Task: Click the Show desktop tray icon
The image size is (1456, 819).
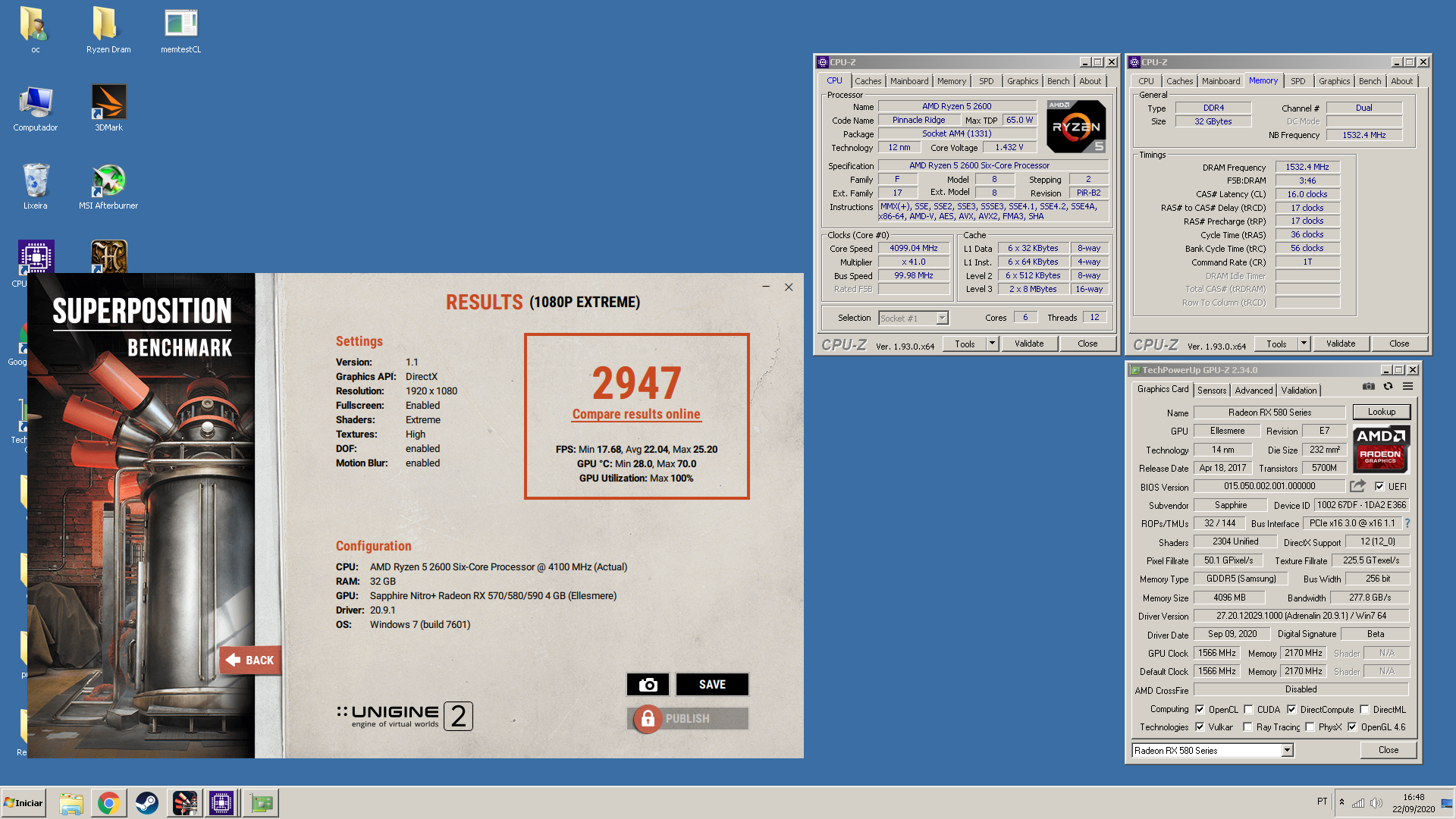Action: pos(1447,802)
